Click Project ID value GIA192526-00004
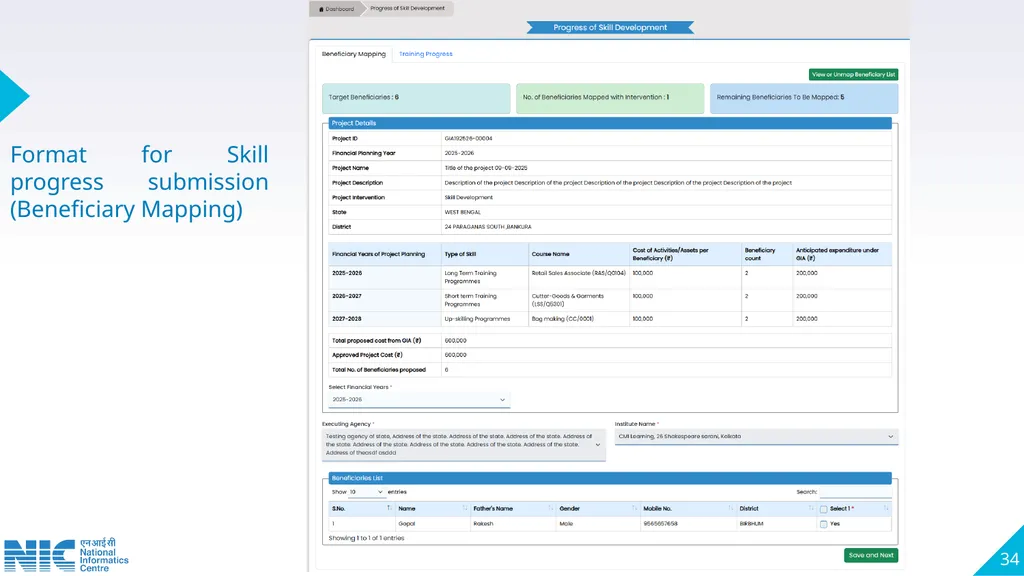 468,138
